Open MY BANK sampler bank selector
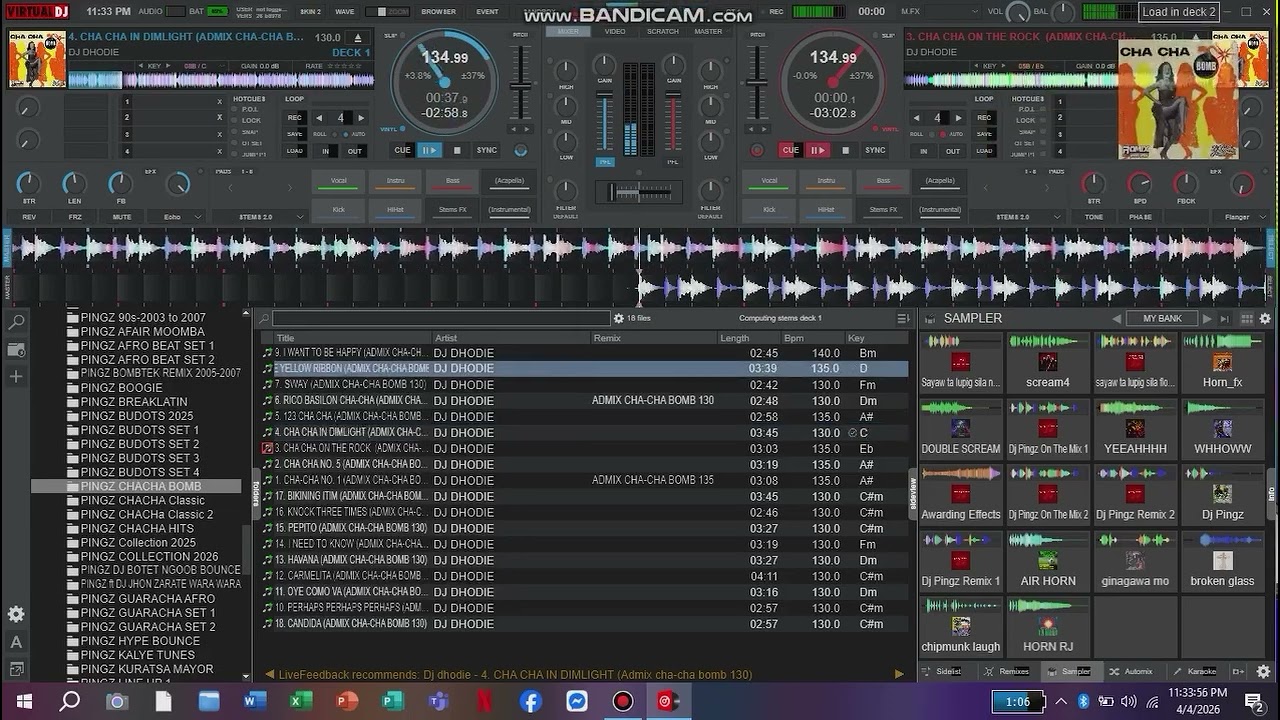1280x720 pixels. point(1163,318)
